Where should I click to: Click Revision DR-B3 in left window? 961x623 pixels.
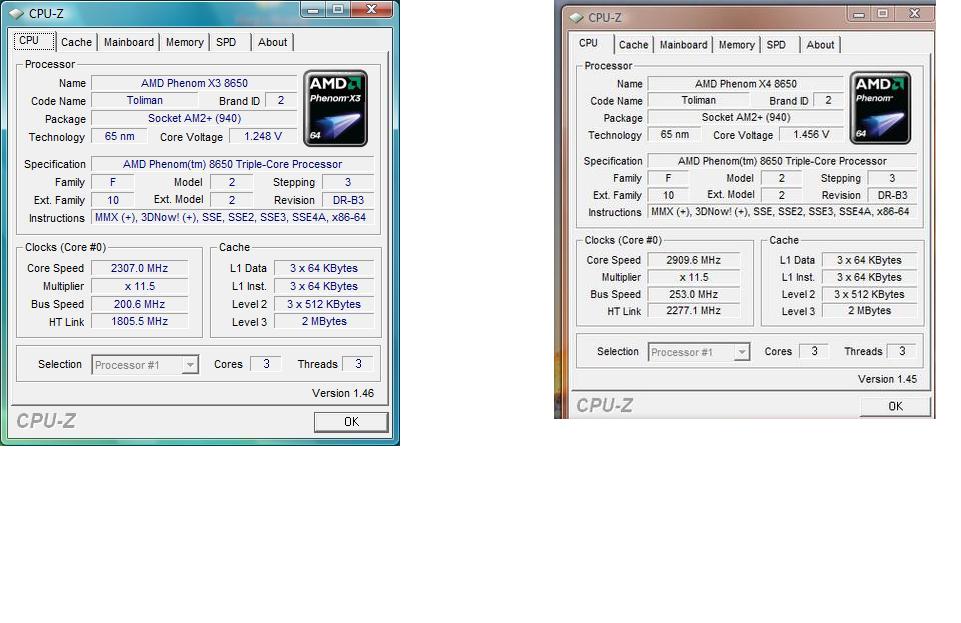pos(348,200)
